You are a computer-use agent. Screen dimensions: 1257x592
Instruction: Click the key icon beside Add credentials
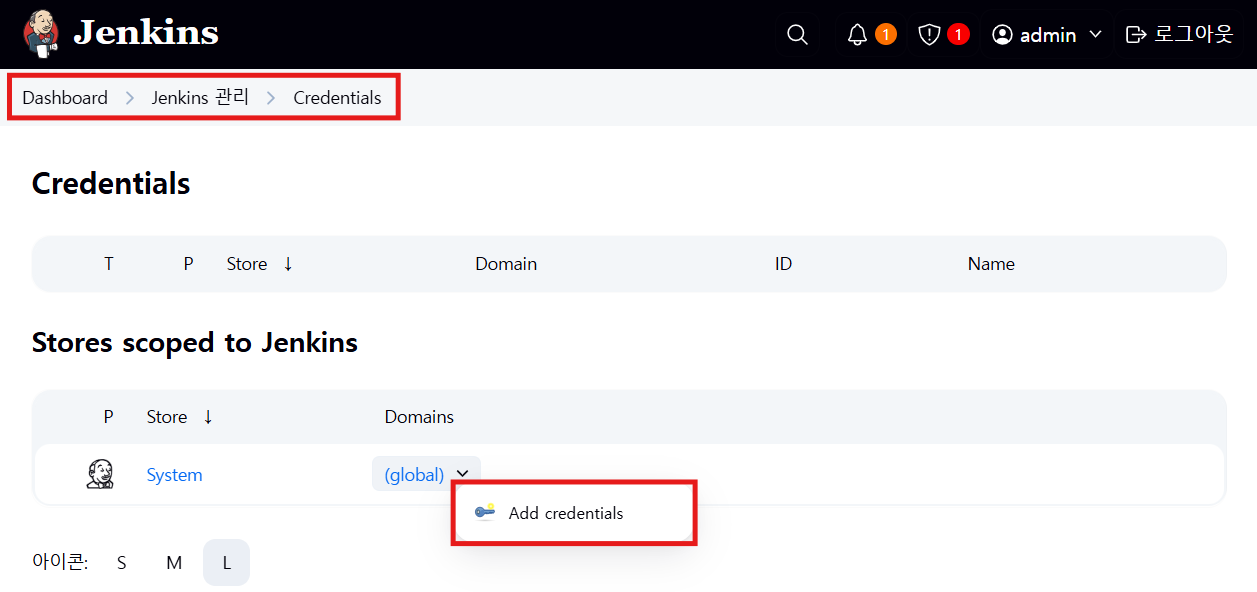[x=485, y=513]
